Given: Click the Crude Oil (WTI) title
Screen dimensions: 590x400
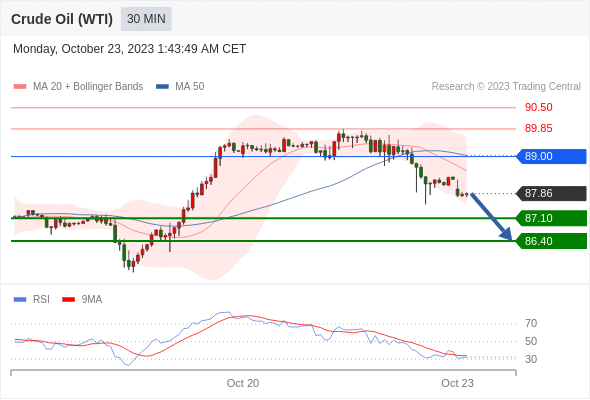Looking at the screenshot, I should tap(62, 19).
